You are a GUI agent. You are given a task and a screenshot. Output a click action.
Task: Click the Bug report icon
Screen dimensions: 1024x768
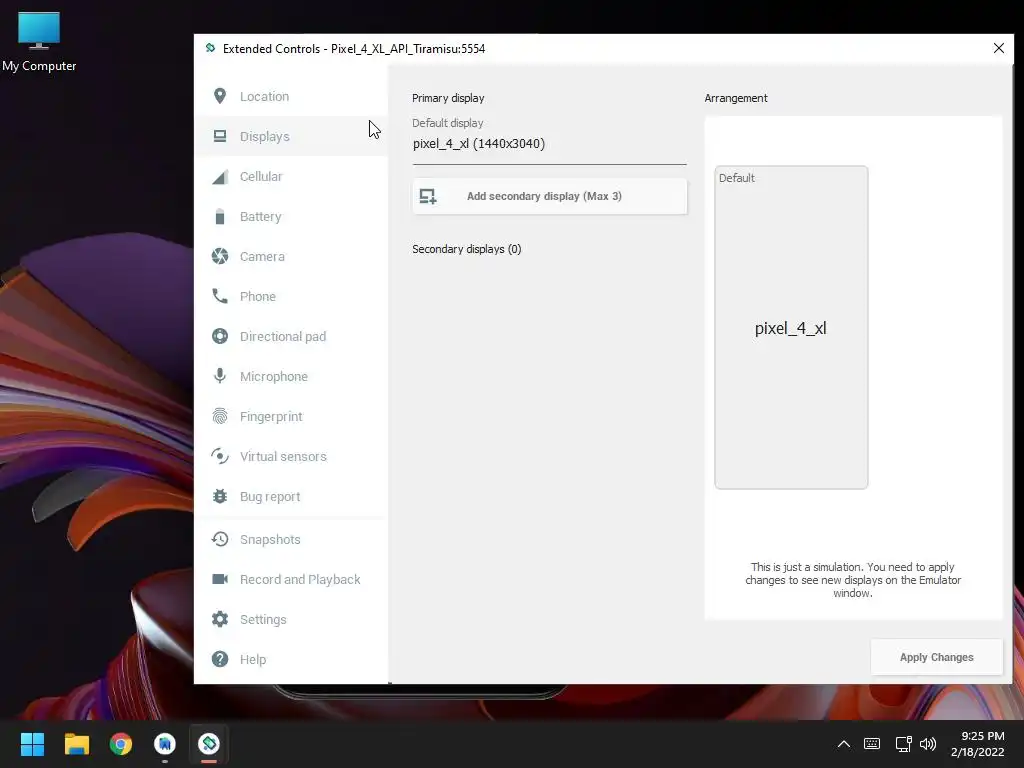click(220, 496)
